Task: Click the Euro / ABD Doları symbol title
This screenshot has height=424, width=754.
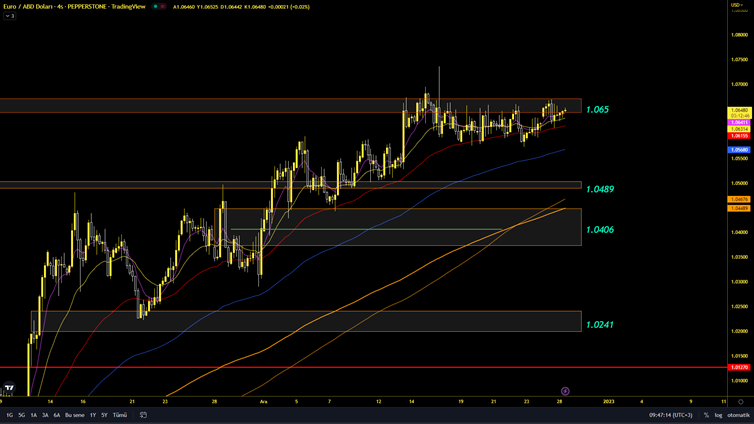Action: click(27, 7)
